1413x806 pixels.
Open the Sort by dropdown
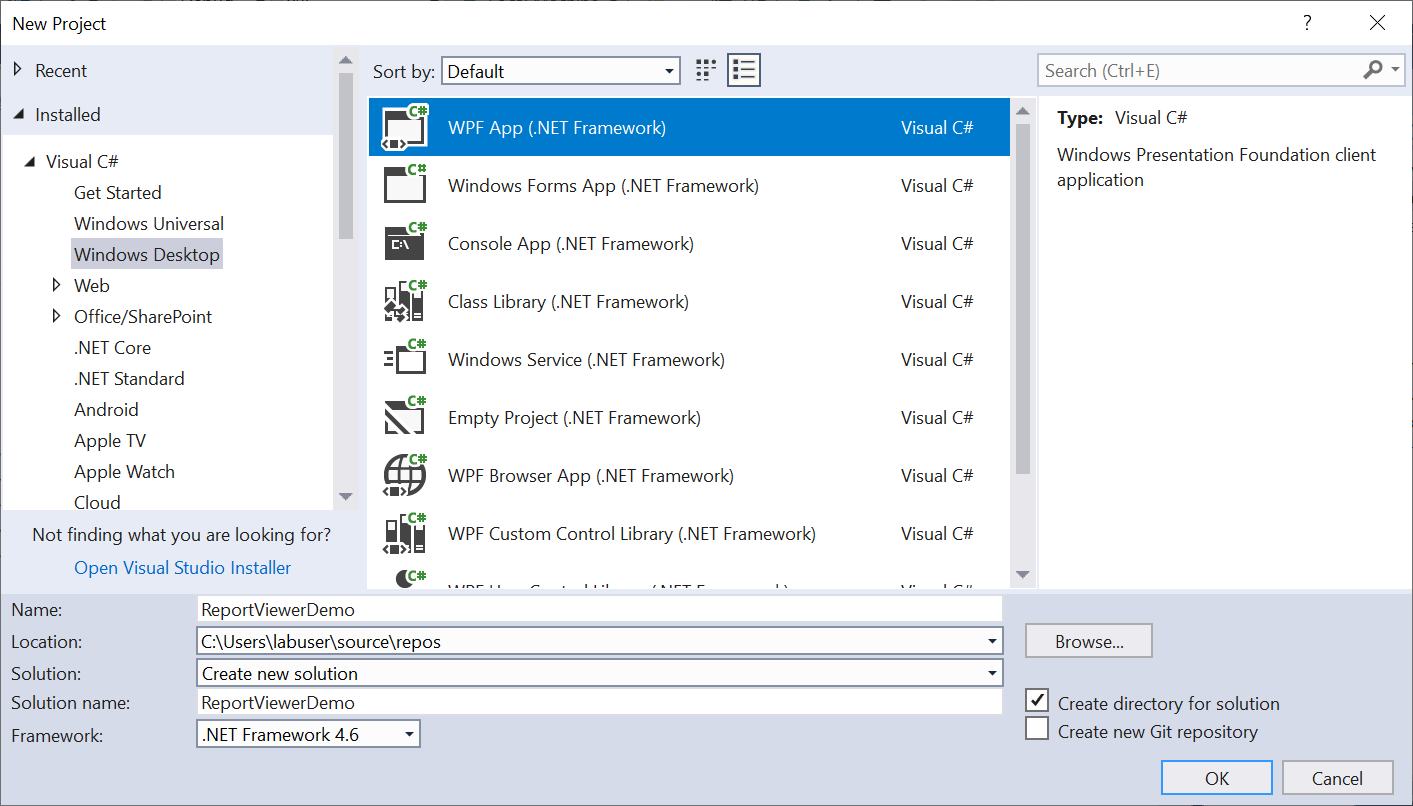tap(560, 71)
